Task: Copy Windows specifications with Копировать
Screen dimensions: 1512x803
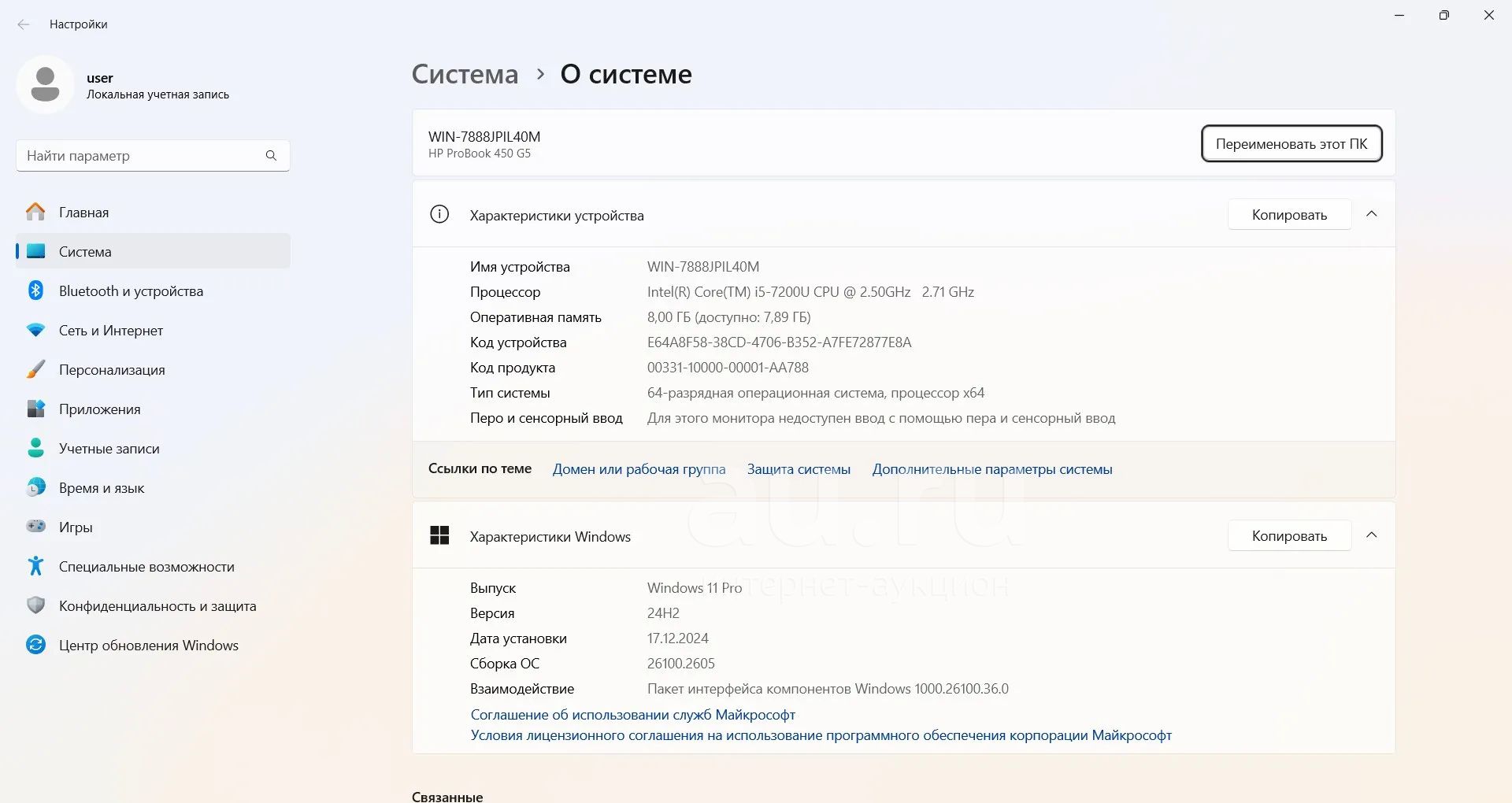Action: click(1289, 535)
